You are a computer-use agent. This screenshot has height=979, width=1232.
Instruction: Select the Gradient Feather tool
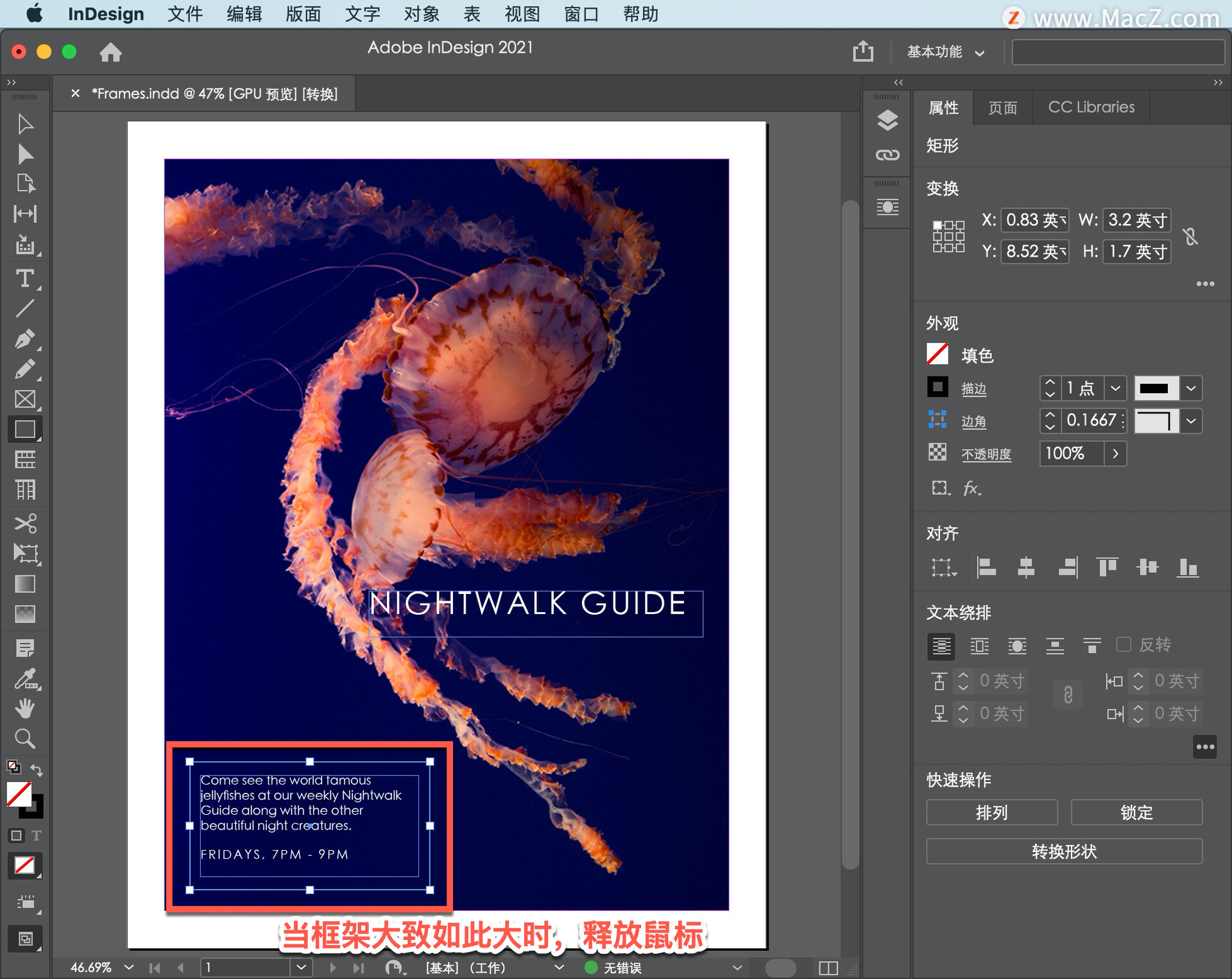tap(25, 614)
